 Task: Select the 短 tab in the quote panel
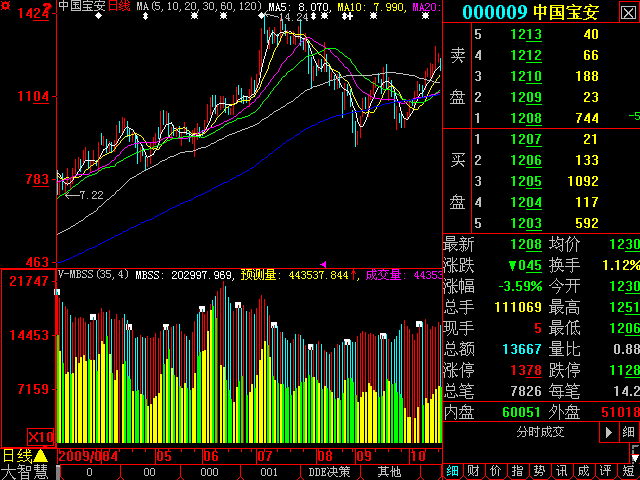pos(629,472)
